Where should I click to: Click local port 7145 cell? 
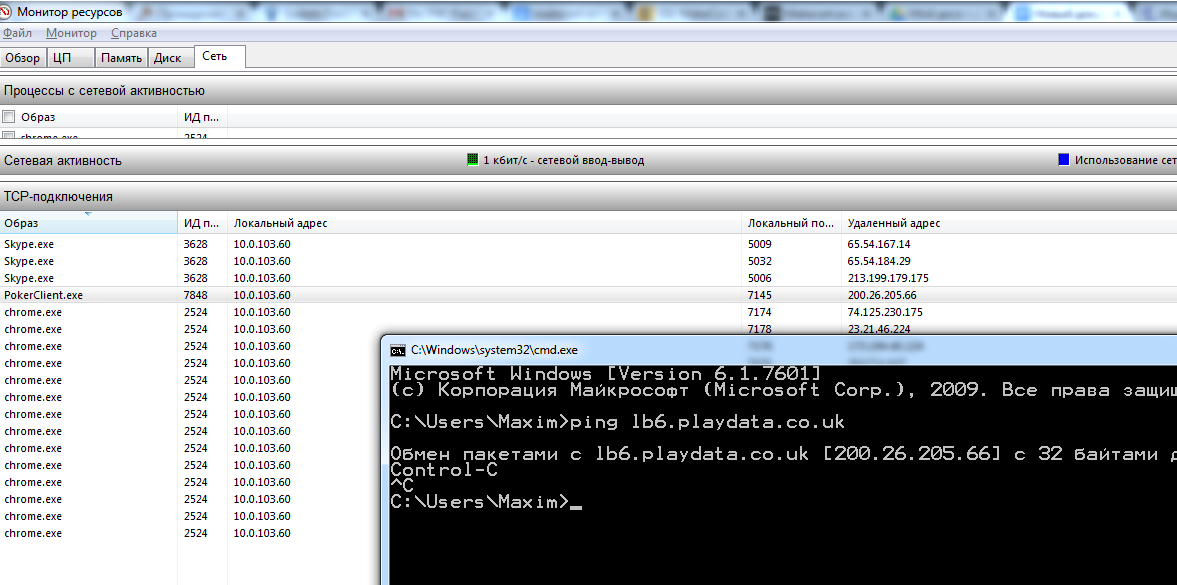point(760,295)
